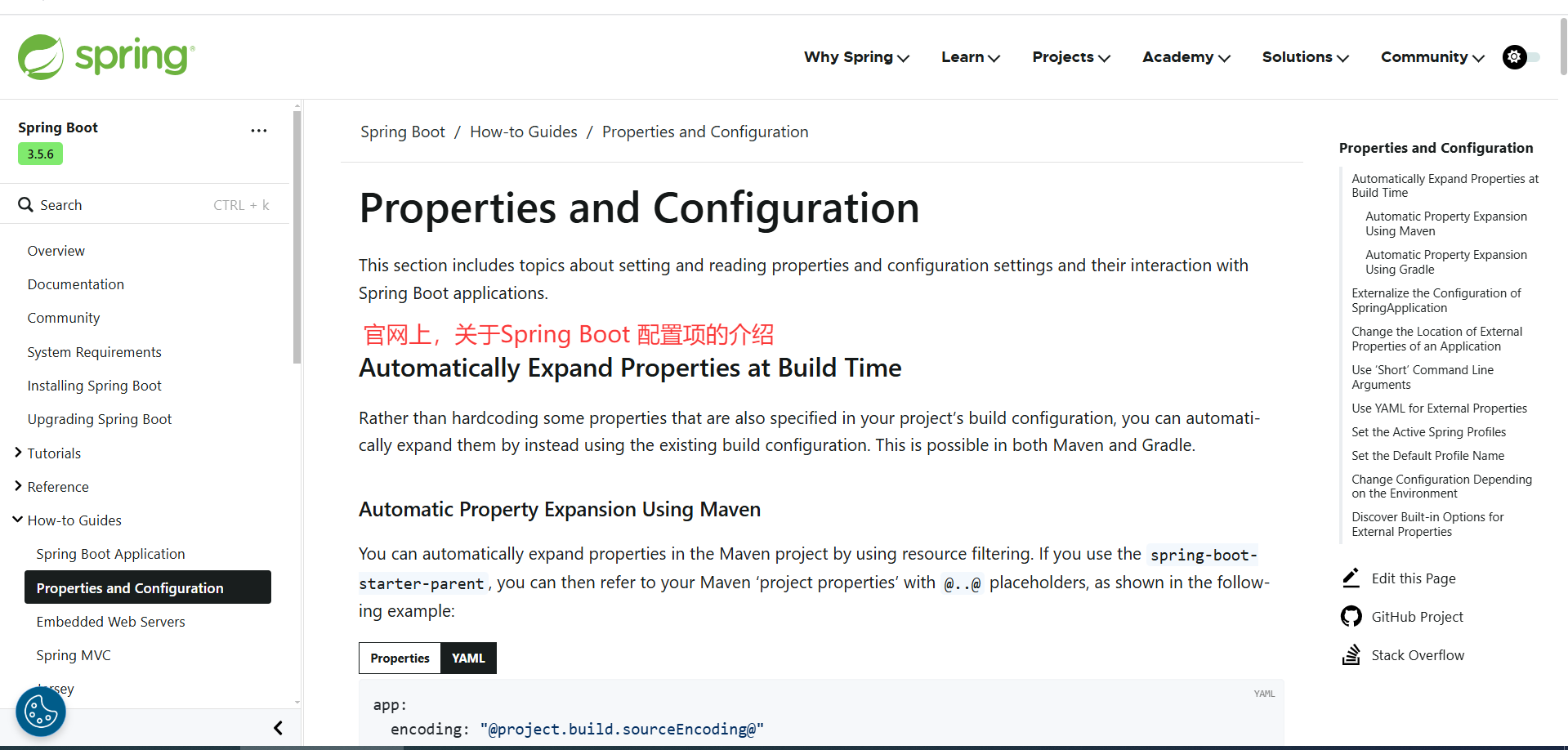1568x750 pixels.
Task: Open the Academy dropdown menu
Action: click(x=1186, y=57)
